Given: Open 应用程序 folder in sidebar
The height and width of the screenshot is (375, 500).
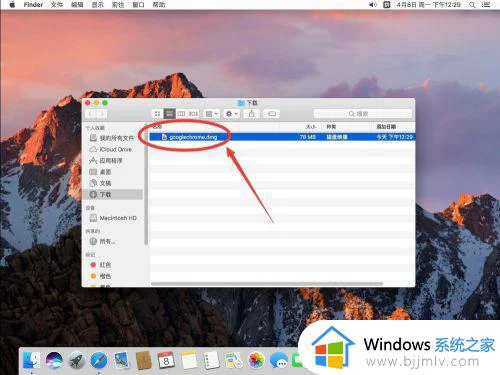Looking at the screenshot, I should point(112,161).
